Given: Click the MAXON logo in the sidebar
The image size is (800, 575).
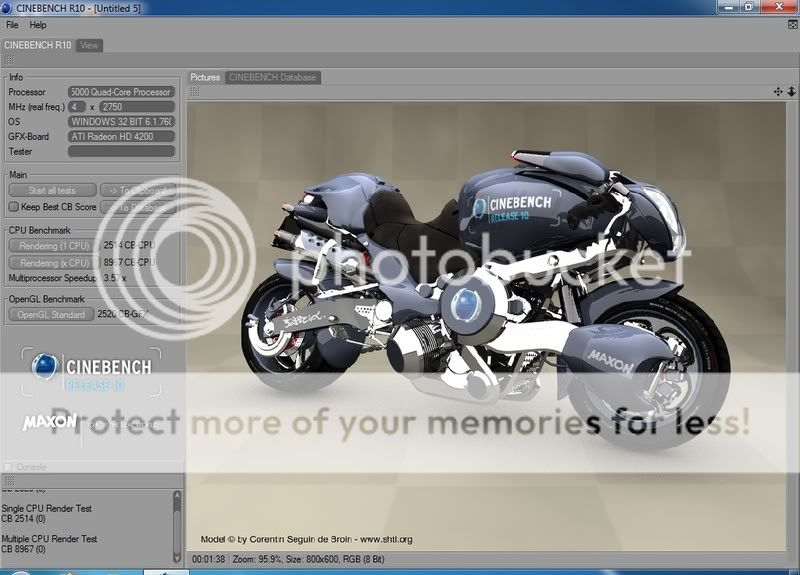Looking at the screenshot, I should [x=49, y=422].
